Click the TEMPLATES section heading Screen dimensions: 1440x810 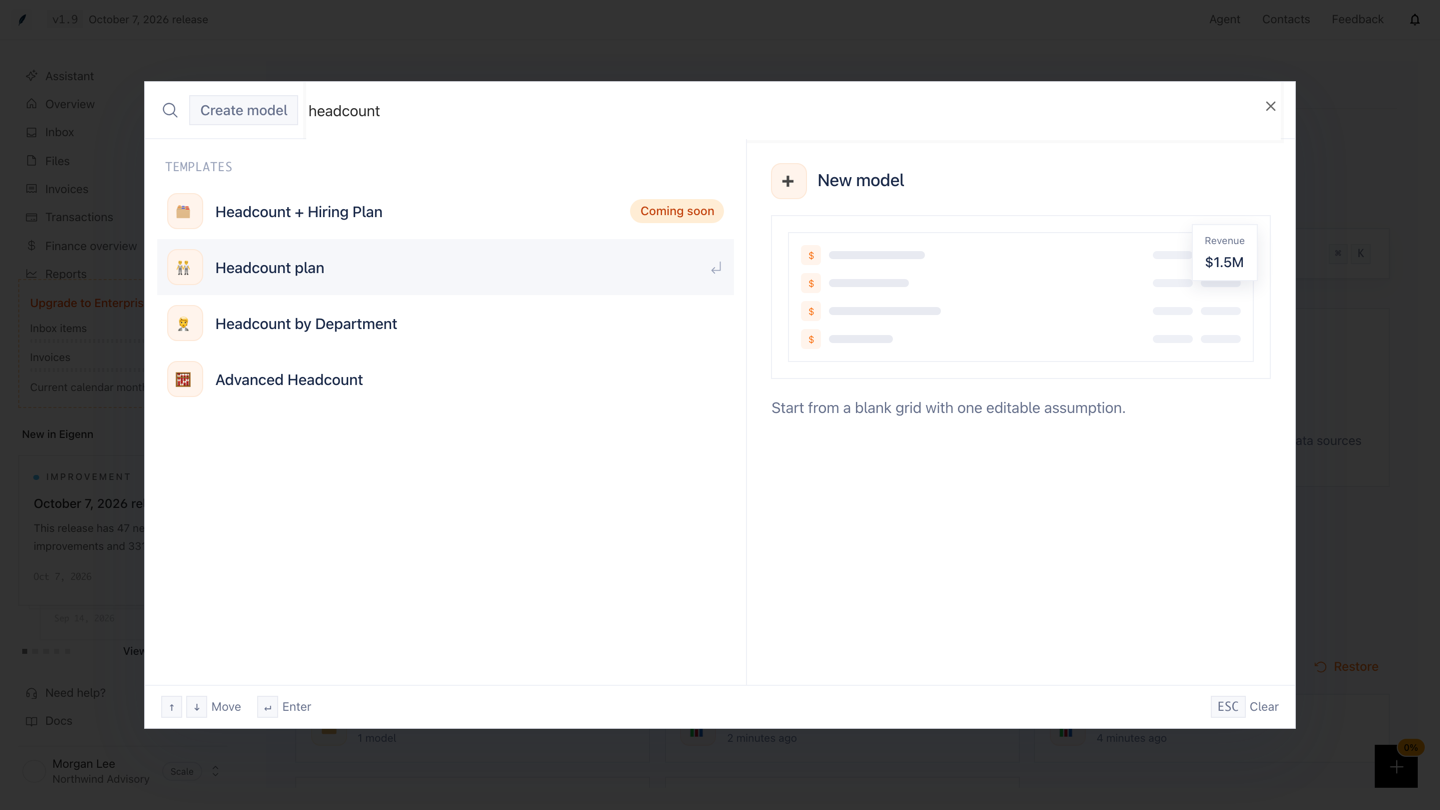click(199, 167)
